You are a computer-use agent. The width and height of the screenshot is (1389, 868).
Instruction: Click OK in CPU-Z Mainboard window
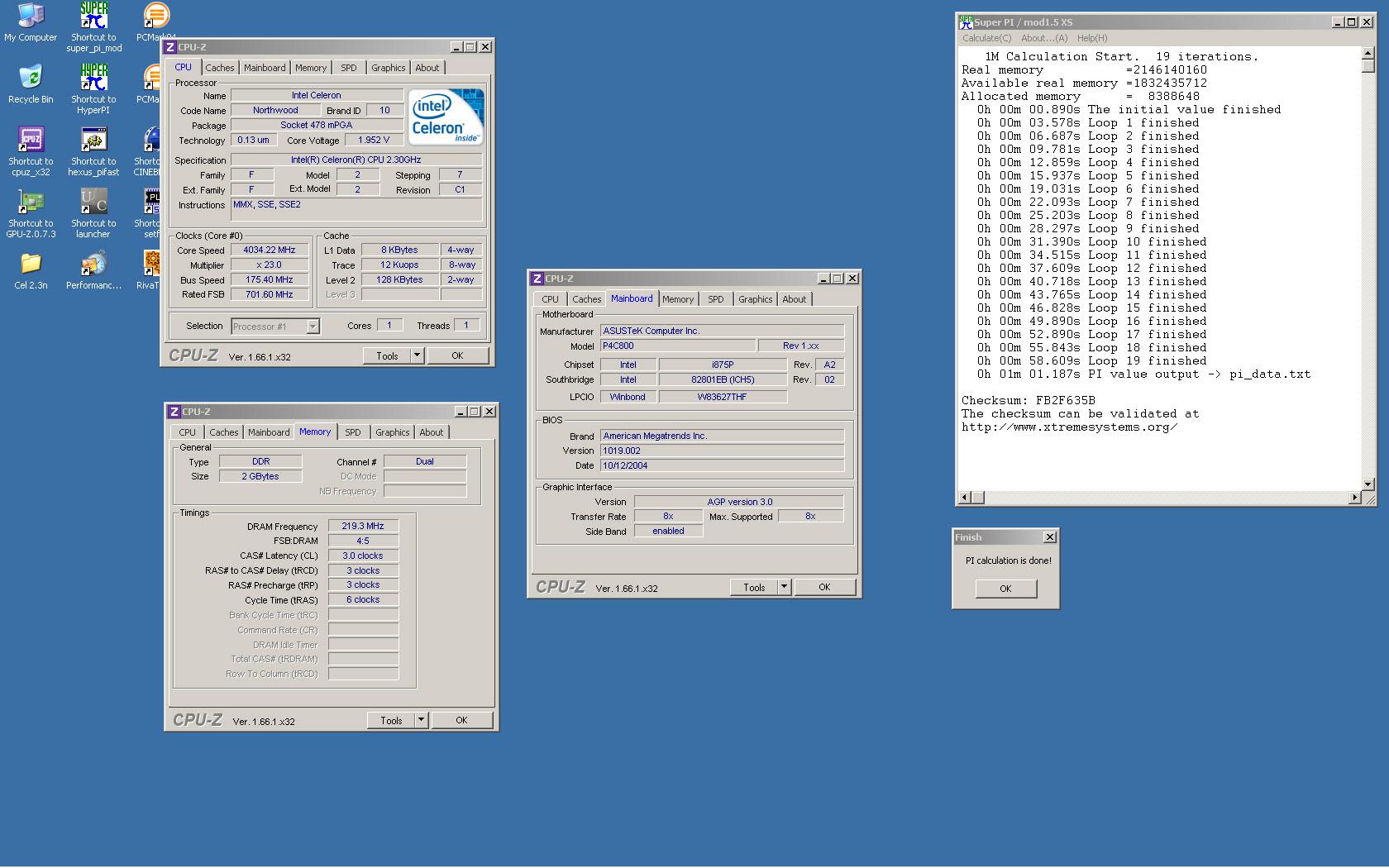pyautogui.click(x=824, y=587)
